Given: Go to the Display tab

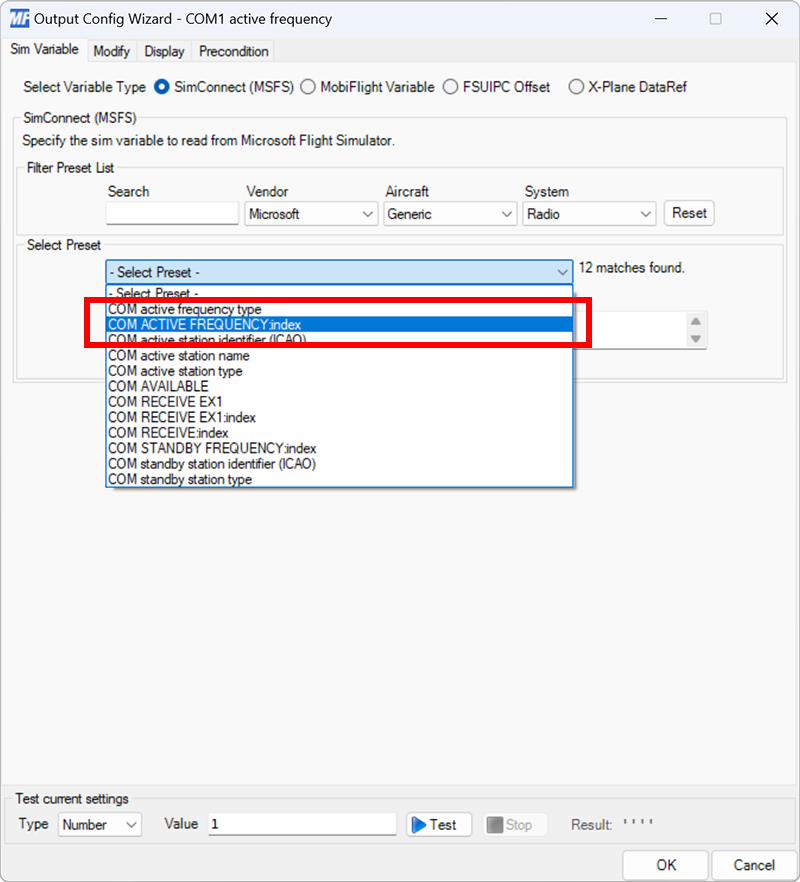Looking at the screenshot, I should tap(164, 51).
